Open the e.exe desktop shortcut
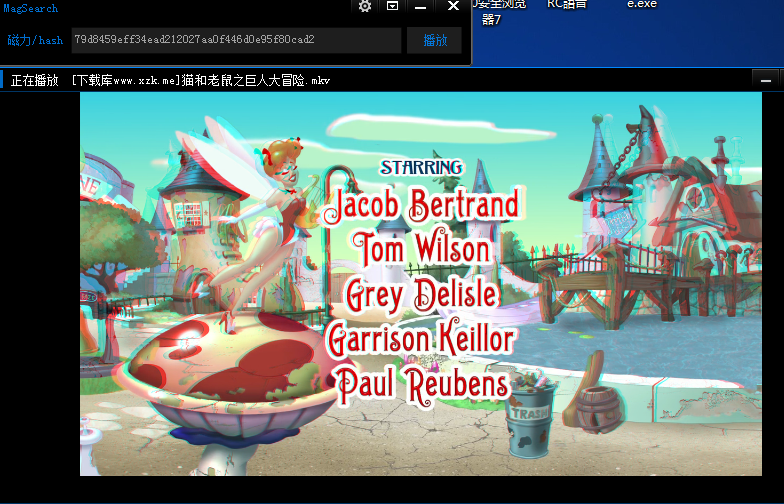 pos(642,4)
